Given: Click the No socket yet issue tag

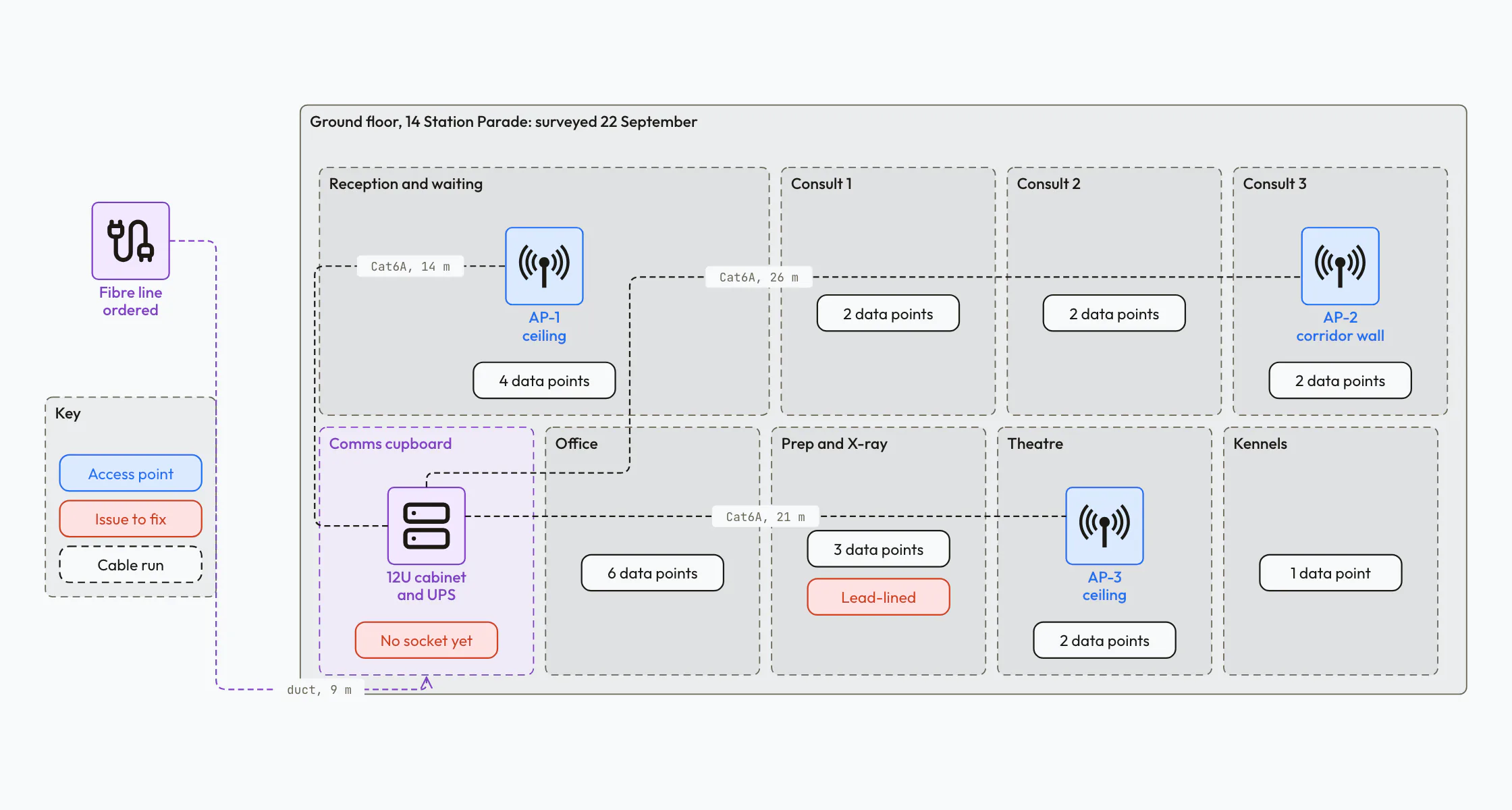Looking at the screenshot, I should (426, 640).
